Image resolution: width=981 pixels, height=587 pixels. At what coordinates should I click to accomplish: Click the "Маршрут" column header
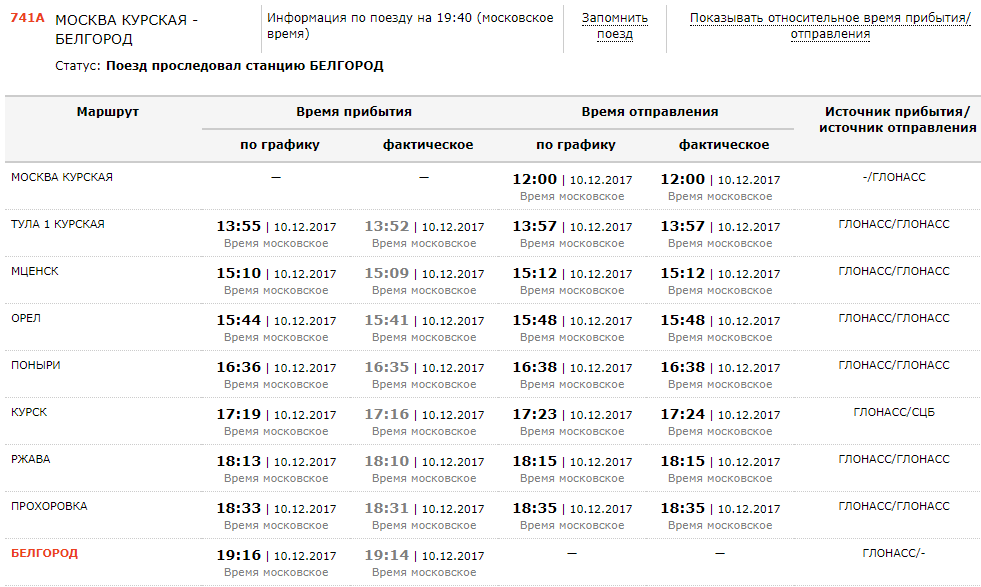coord(107,112)
